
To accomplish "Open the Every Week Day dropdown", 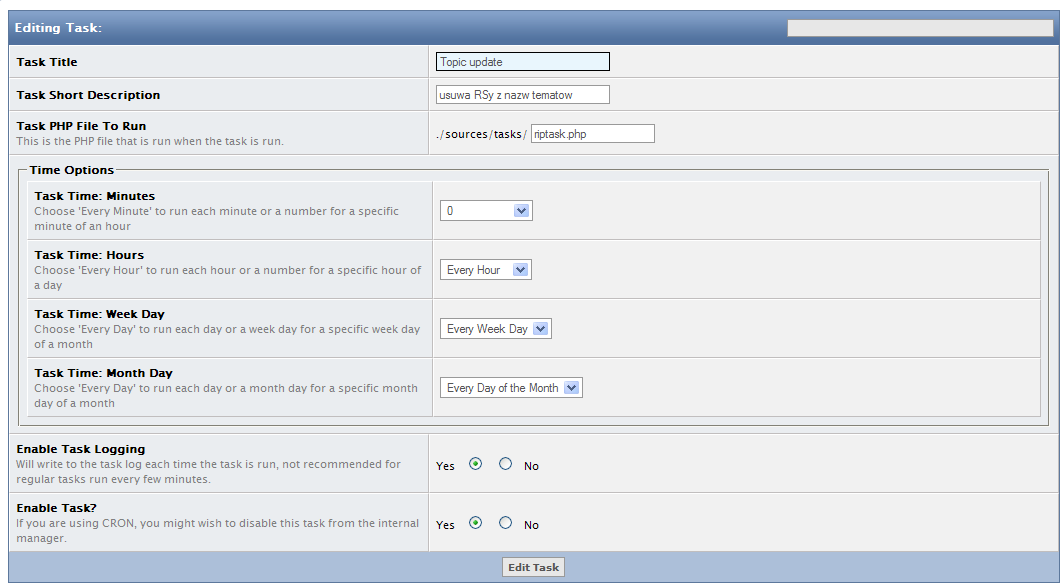I will [x=495, y=329].
